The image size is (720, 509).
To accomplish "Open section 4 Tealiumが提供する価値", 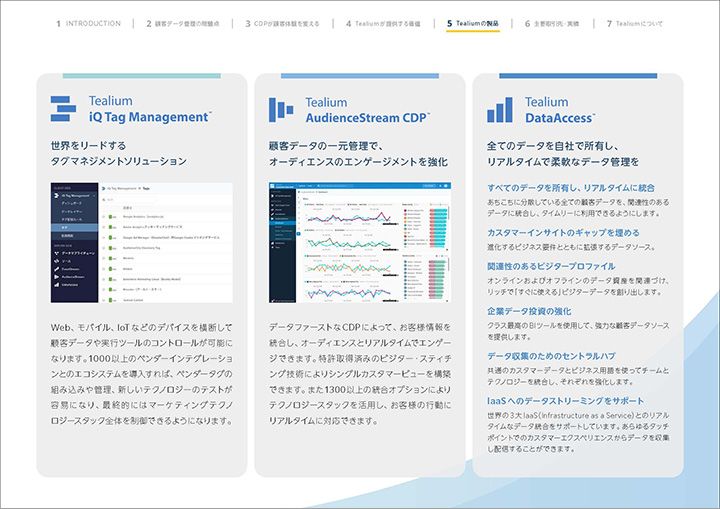I will coord(383,23).
